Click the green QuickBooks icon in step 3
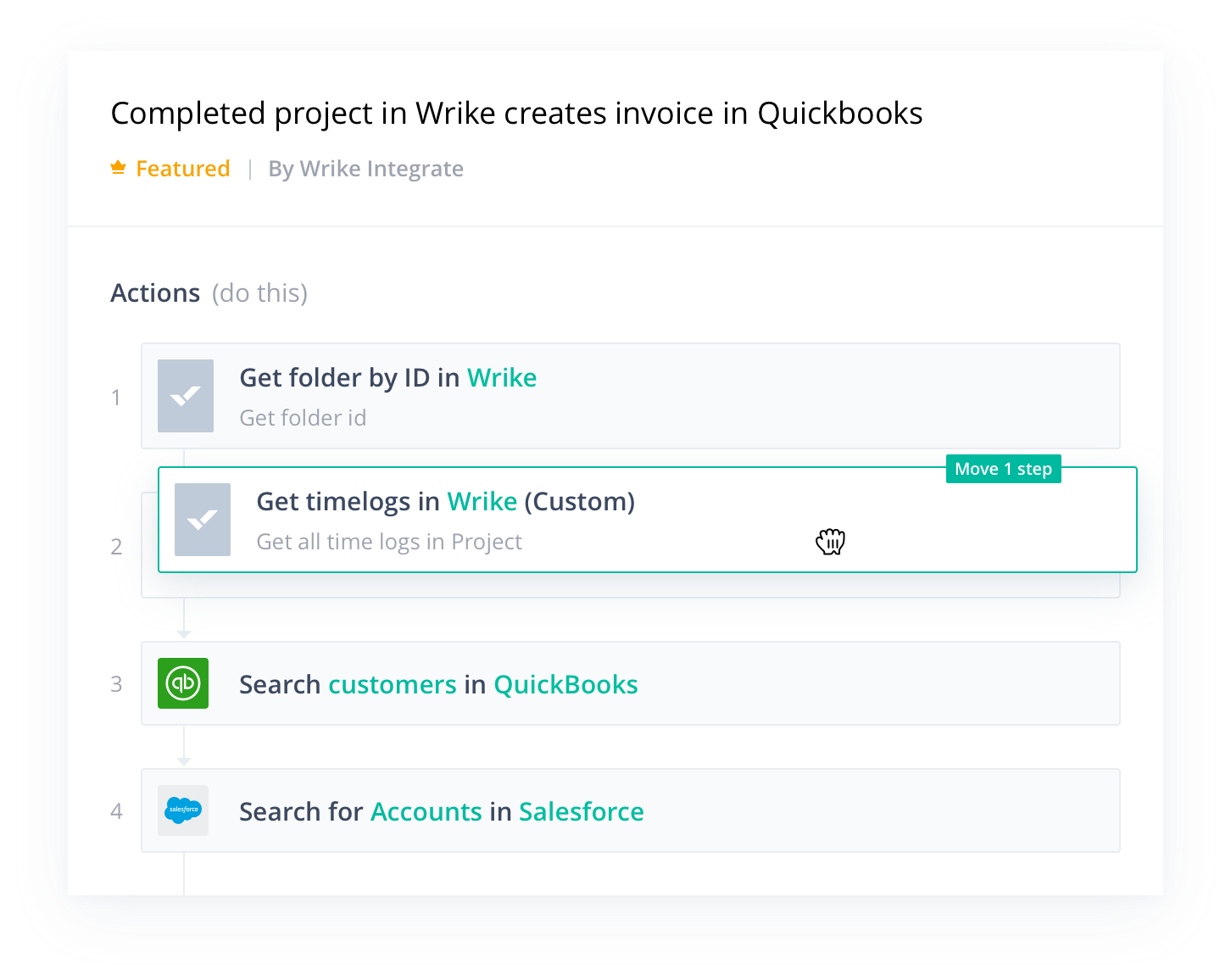This screenshot has width=1231, height=980. pos(183,683)
